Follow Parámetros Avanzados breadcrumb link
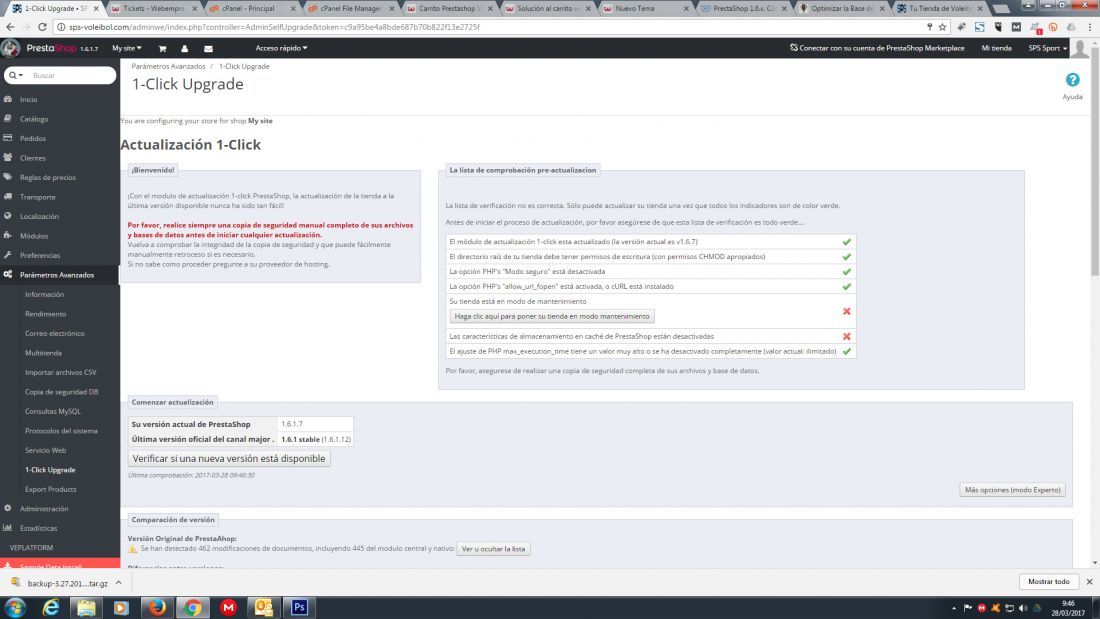This screenshot has width=1100, height=619. (168, 66)
